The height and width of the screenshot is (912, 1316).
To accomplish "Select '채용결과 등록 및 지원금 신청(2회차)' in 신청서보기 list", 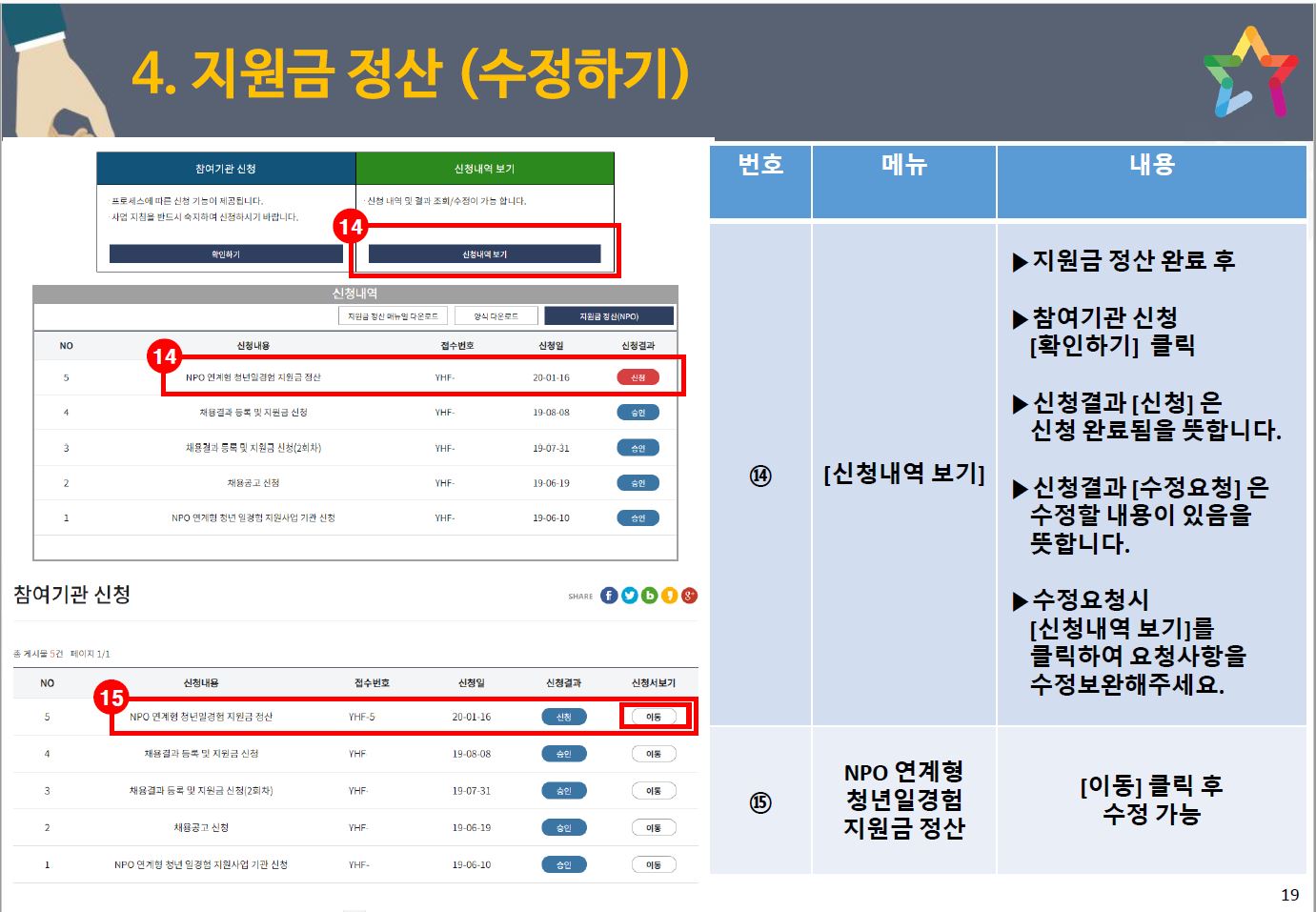I will 201,791.
